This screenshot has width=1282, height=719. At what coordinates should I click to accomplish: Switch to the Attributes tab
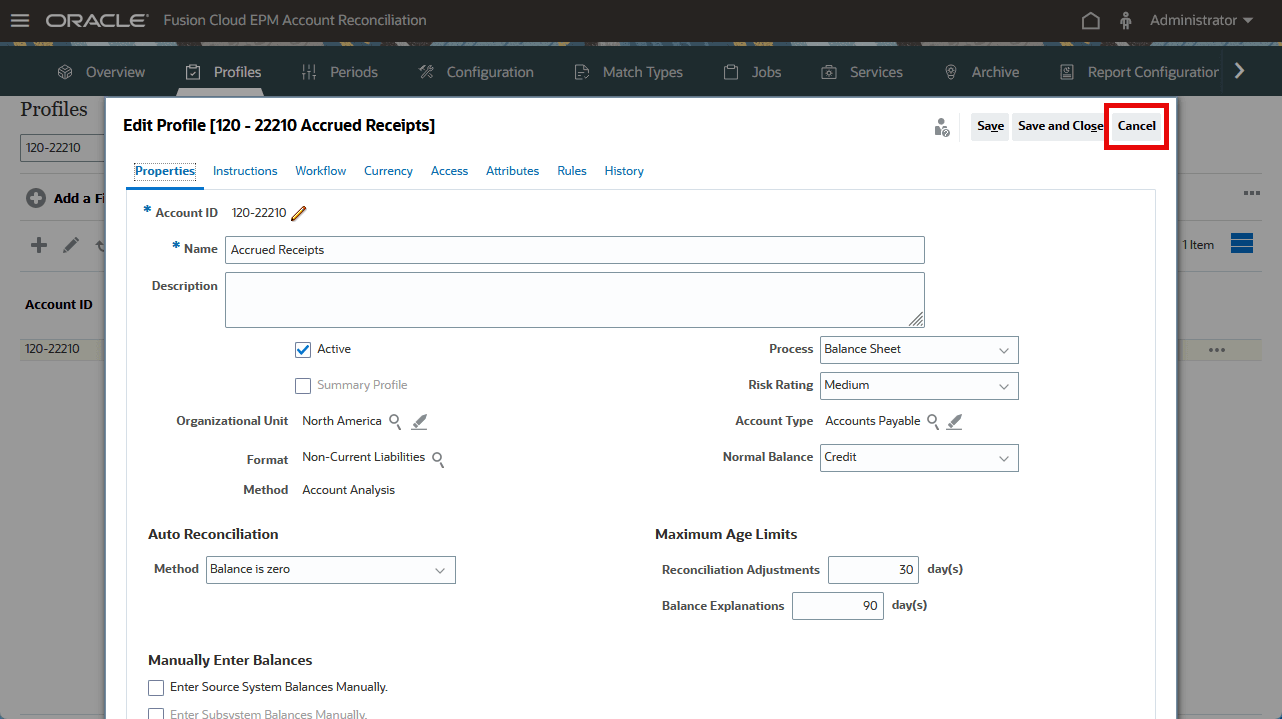pyautogui.click(x=512, y=171)
